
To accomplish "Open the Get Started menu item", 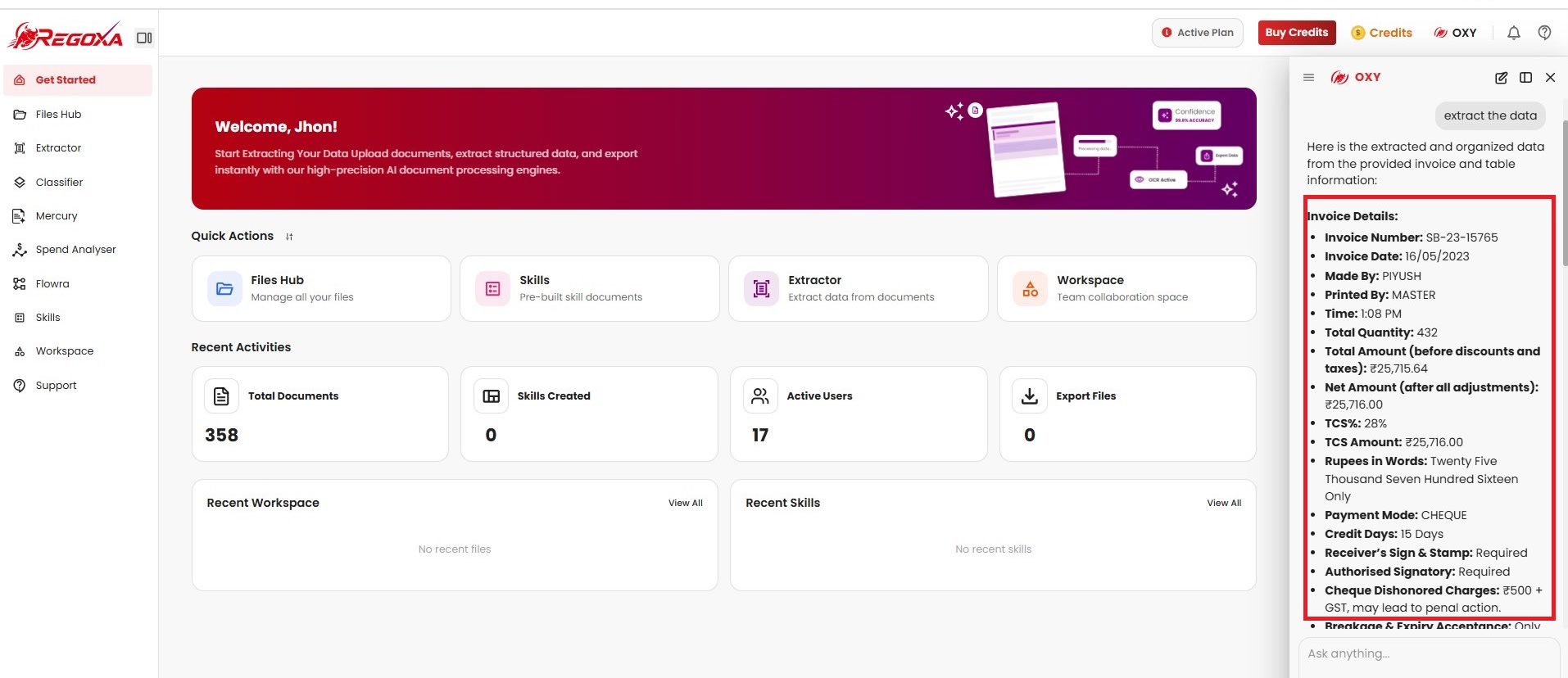I will point(78,80).
